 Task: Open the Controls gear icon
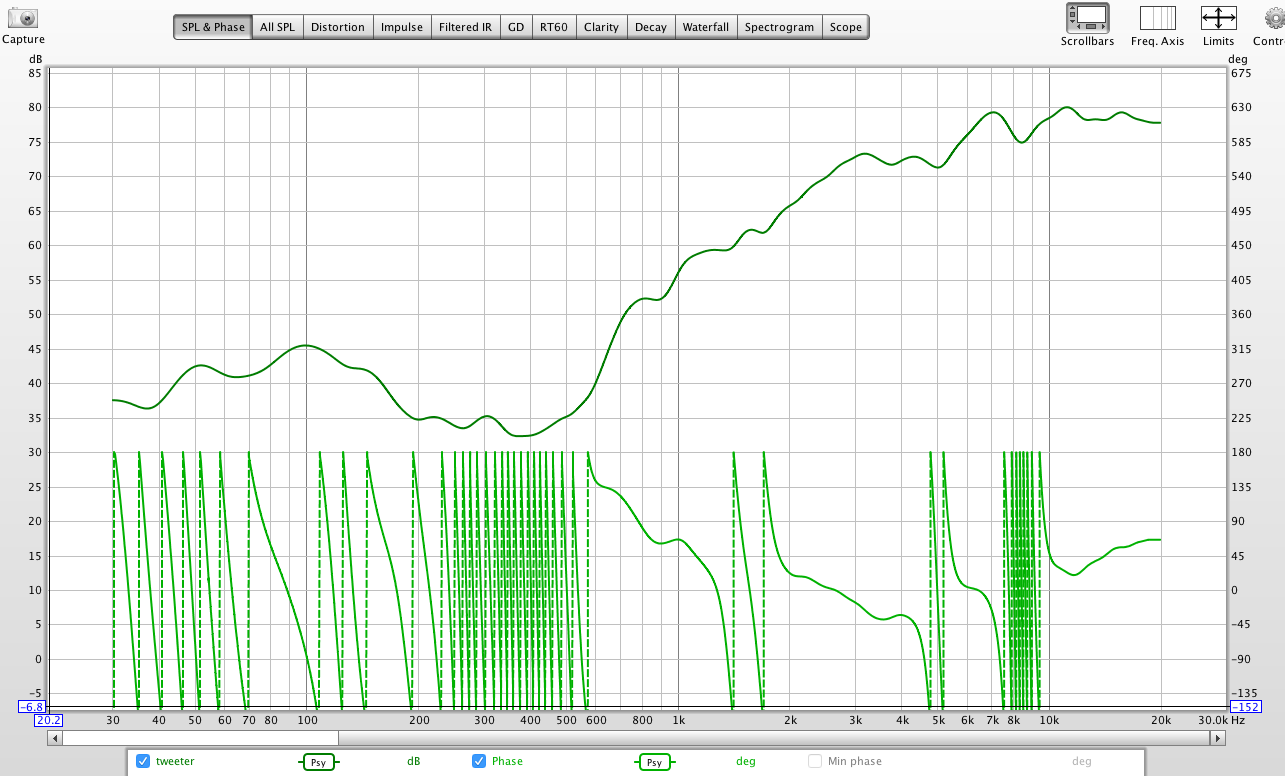[x=1274, y=17]
